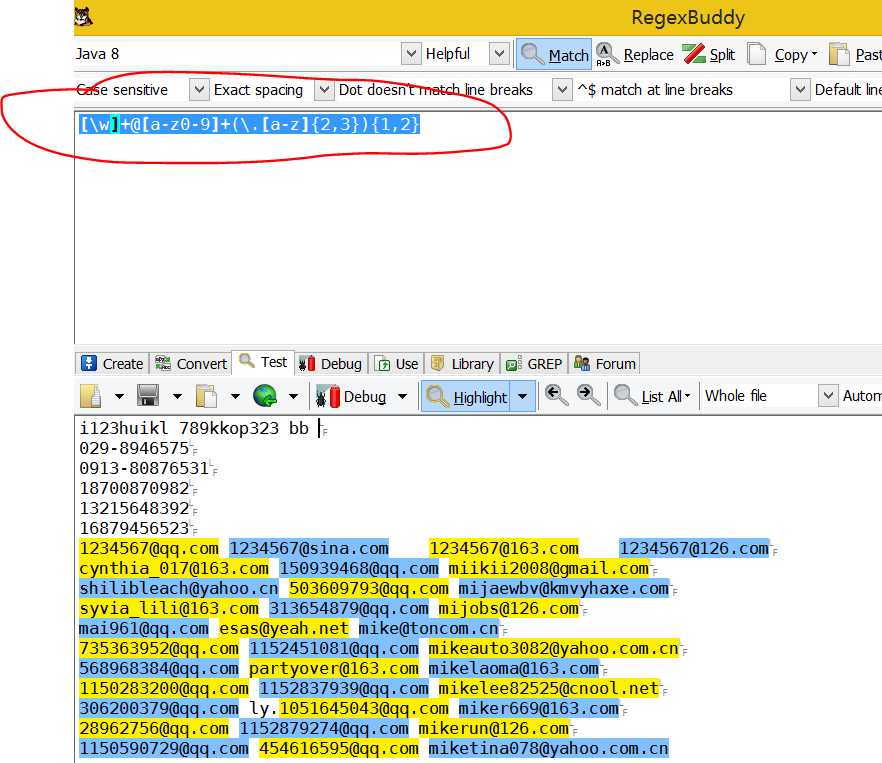Click highlighted email mikeauto3082@yahoo.com.cn
This screenshot has width=882, height=763.
[x=554, y=648]
